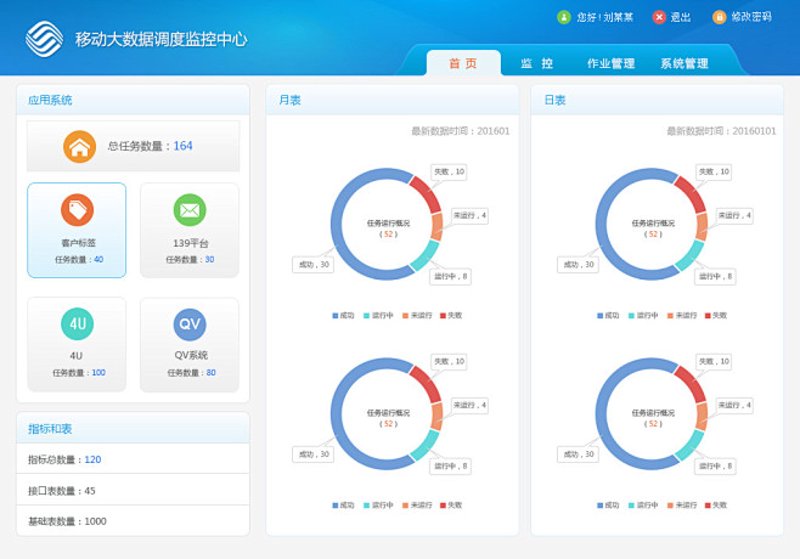Click 任务数量：100 under 4U
This screenshot has height=559, width=800.
[79, 373]
